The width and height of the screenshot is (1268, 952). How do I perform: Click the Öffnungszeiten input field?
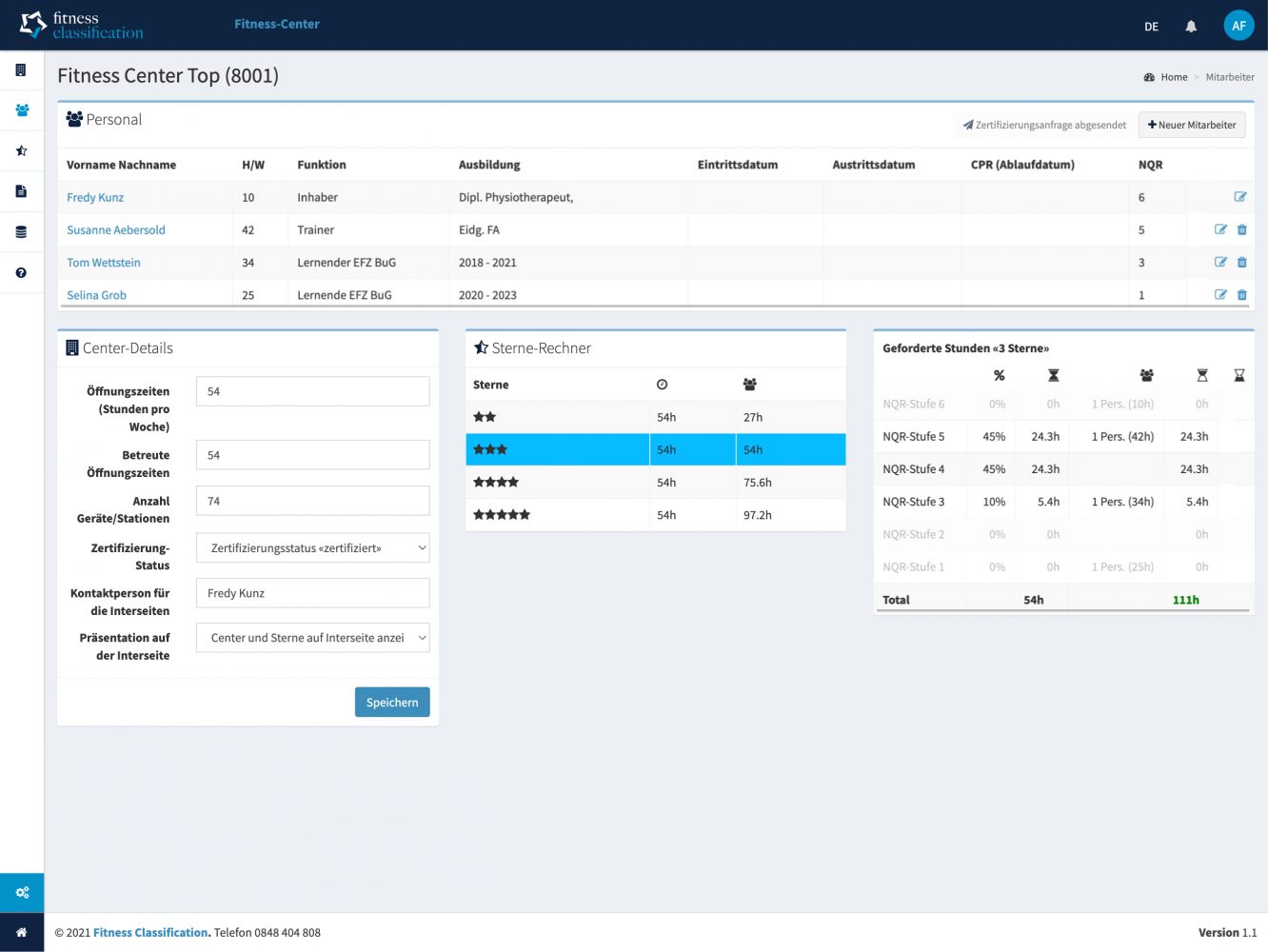[x=313, y=391]
